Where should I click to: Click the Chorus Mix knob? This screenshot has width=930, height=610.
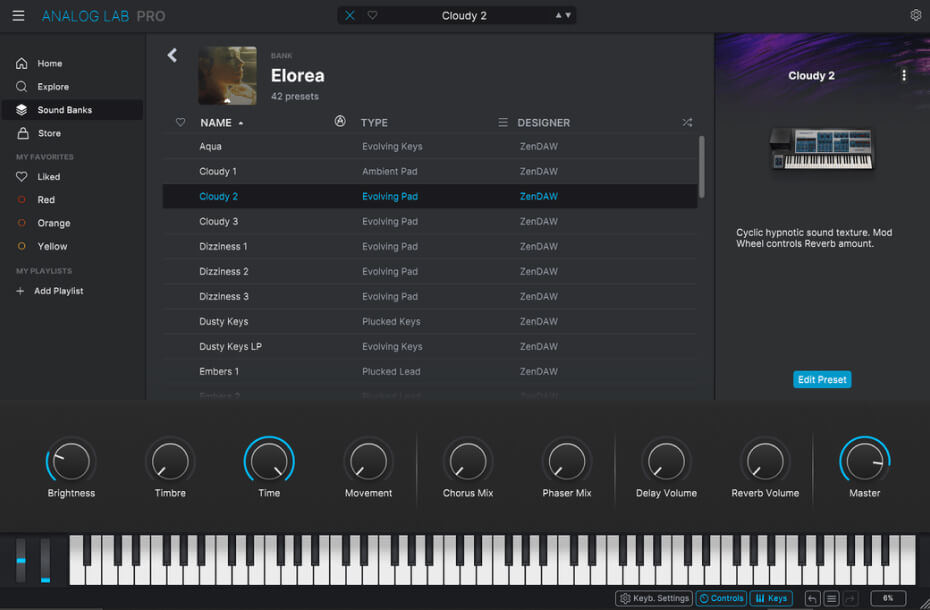(468, 461)
